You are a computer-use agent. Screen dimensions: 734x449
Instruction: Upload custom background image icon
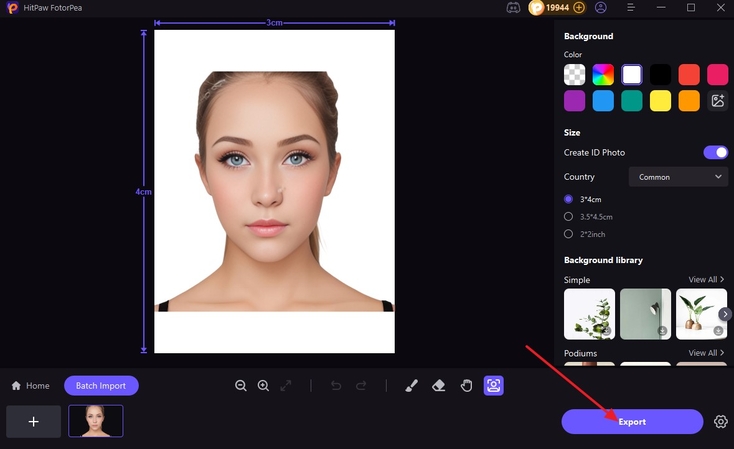[718, 101]
